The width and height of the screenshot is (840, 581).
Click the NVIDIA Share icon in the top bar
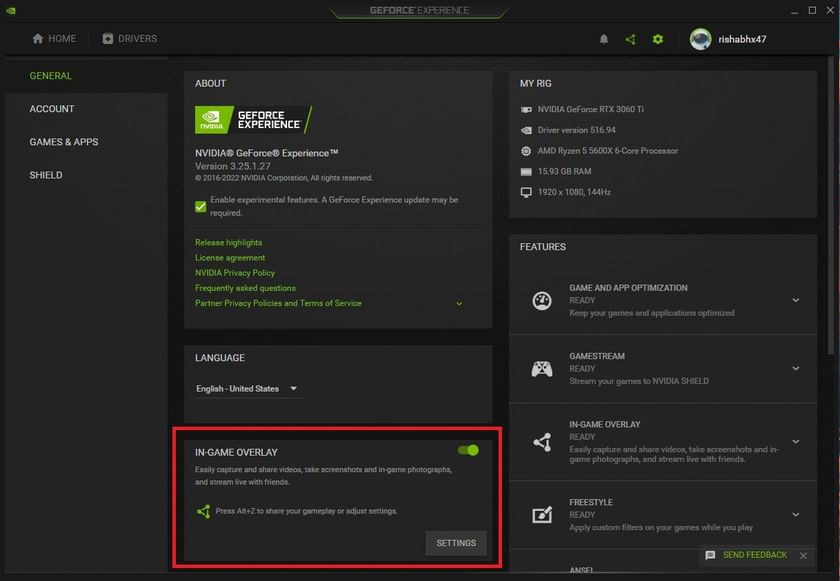pos(631,39)
